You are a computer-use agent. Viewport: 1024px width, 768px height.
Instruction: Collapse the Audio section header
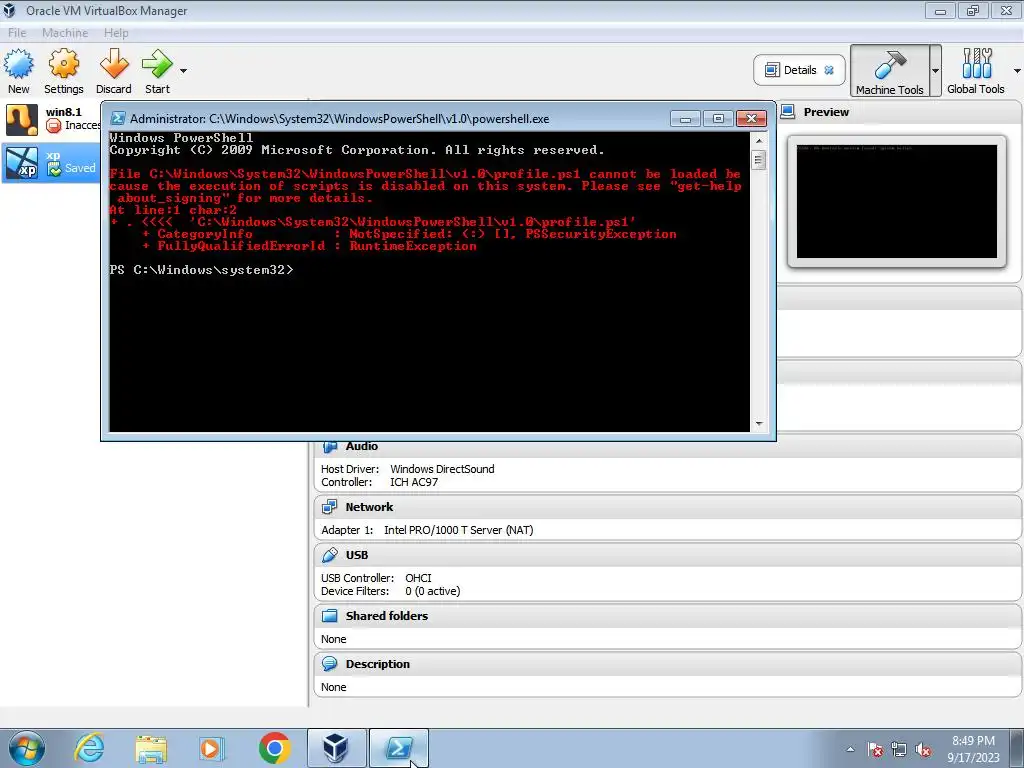click(667, 446)
